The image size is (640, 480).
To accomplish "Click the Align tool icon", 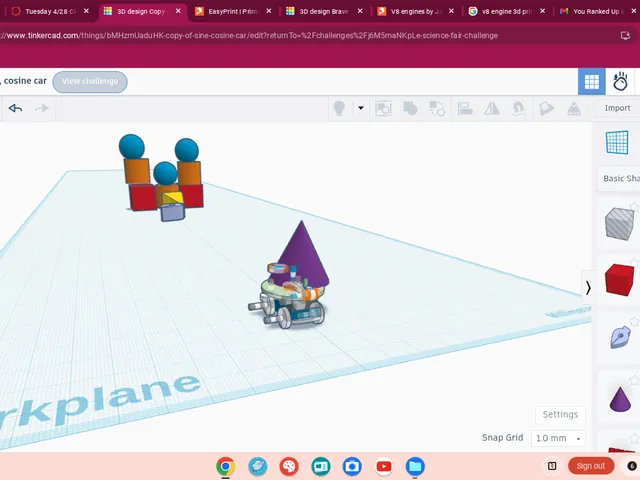I will [x=464, y=108].
